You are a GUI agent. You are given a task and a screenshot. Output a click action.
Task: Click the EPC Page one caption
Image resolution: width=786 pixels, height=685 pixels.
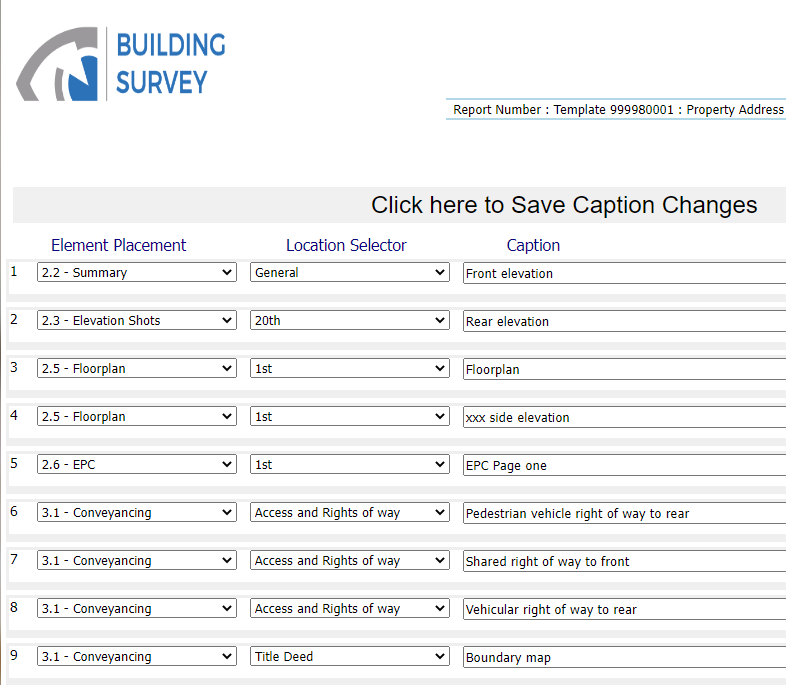click(x=622, y=465)
